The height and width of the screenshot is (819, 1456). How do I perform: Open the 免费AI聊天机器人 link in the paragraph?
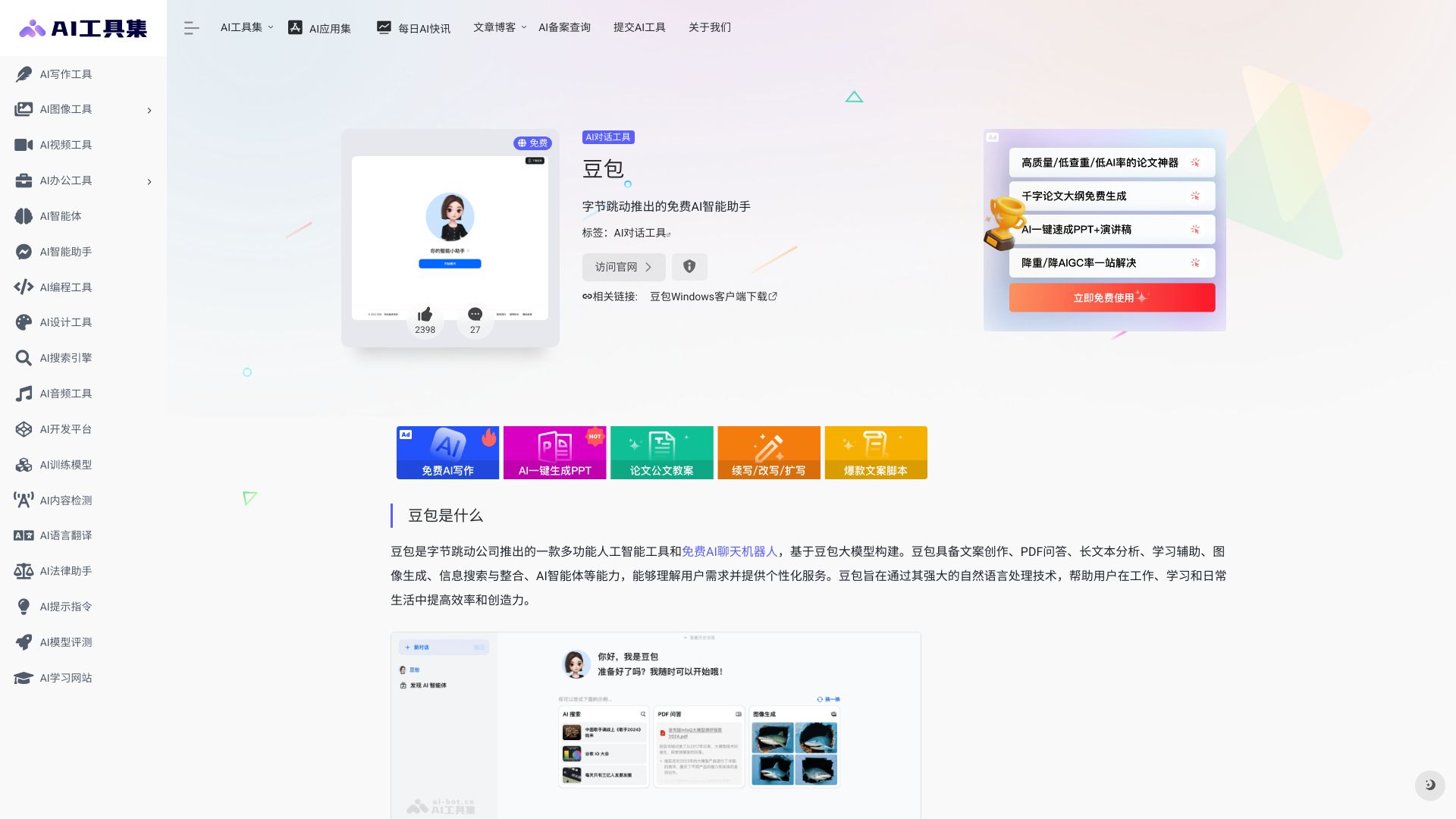coord(730,551)
